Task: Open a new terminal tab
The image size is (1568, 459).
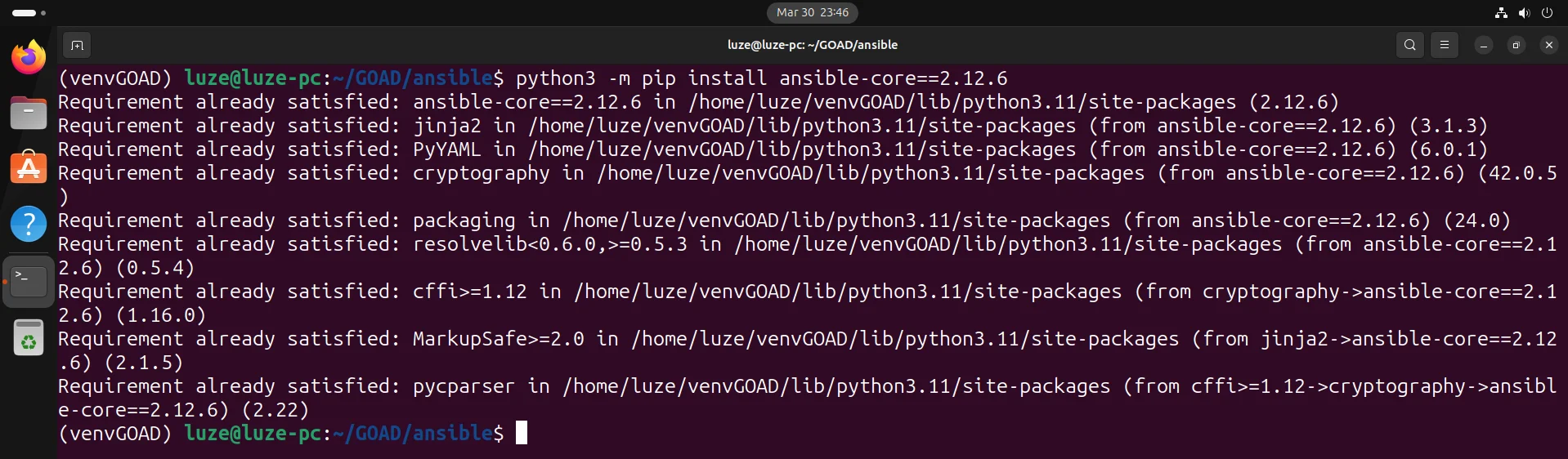Action: click(77, 45)
